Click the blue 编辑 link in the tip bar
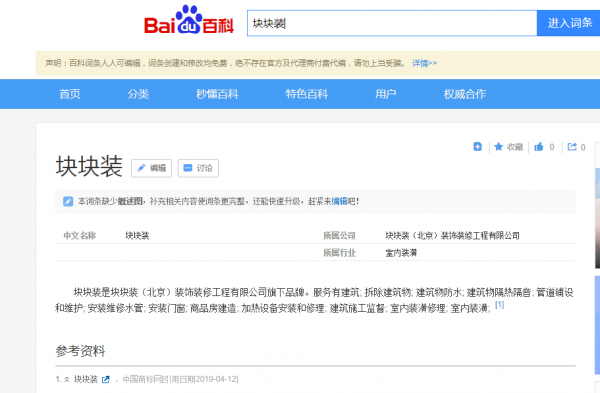Image resolution: width=600 pixels, height=393 pixels. pyautogui.click(x=339, y=201)
